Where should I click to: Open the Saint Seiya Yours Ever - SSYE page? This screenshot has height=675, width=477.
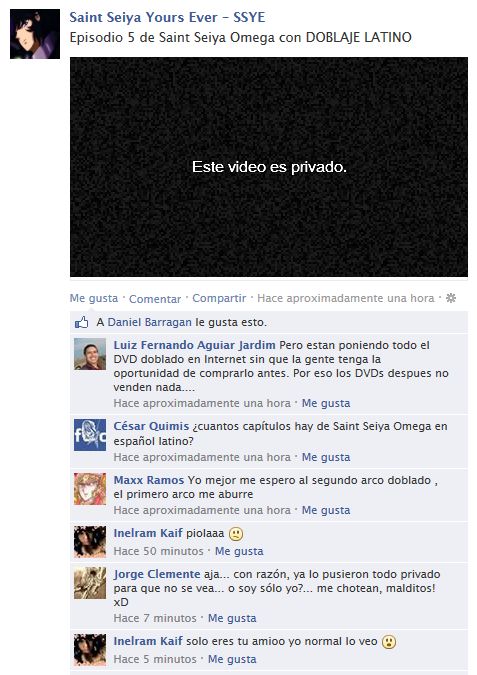tap(167, 17)
